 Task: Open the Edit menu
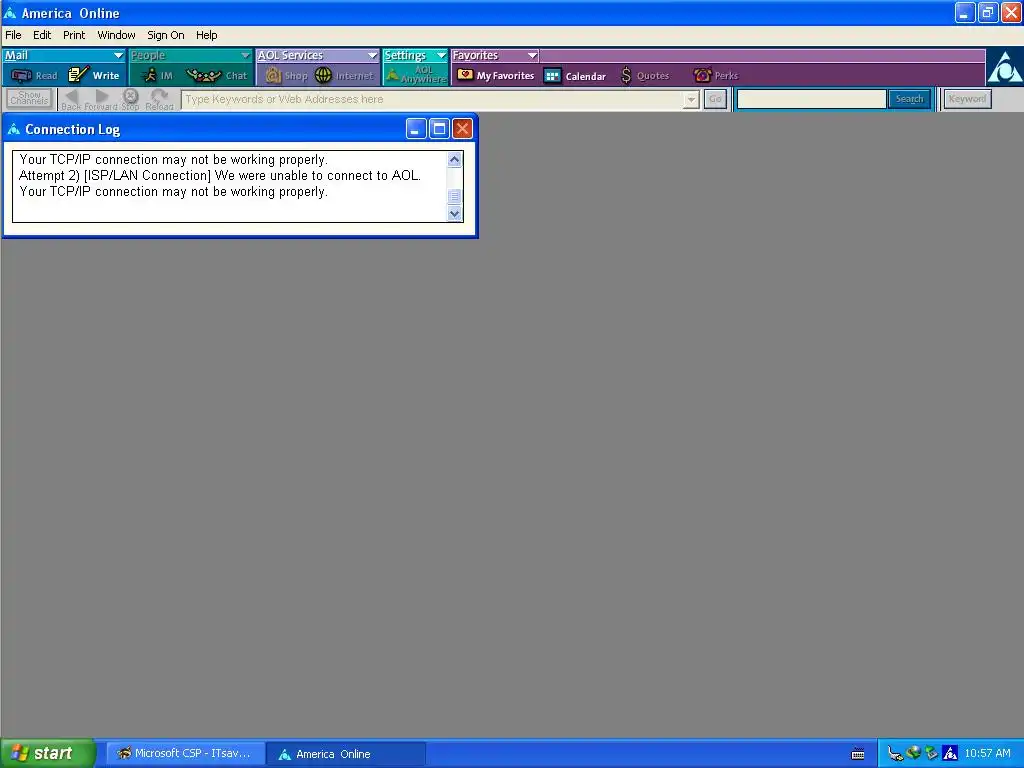pyautogui.click(x=42, y=35)
